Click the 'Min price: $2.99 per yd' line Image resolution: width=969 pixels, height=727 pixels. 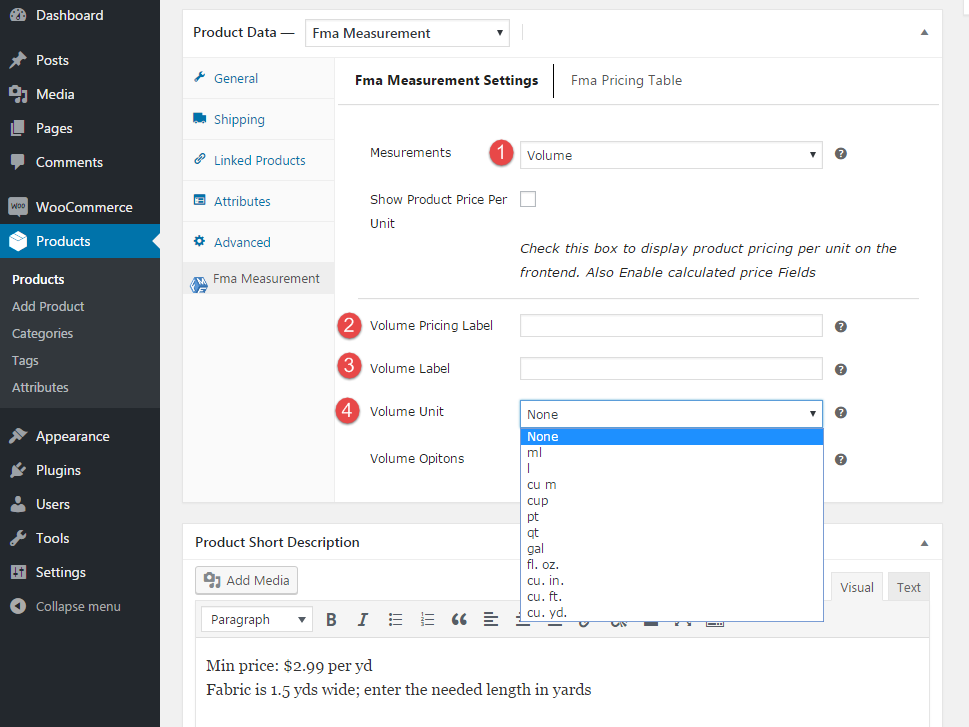[x=289, y=666]
